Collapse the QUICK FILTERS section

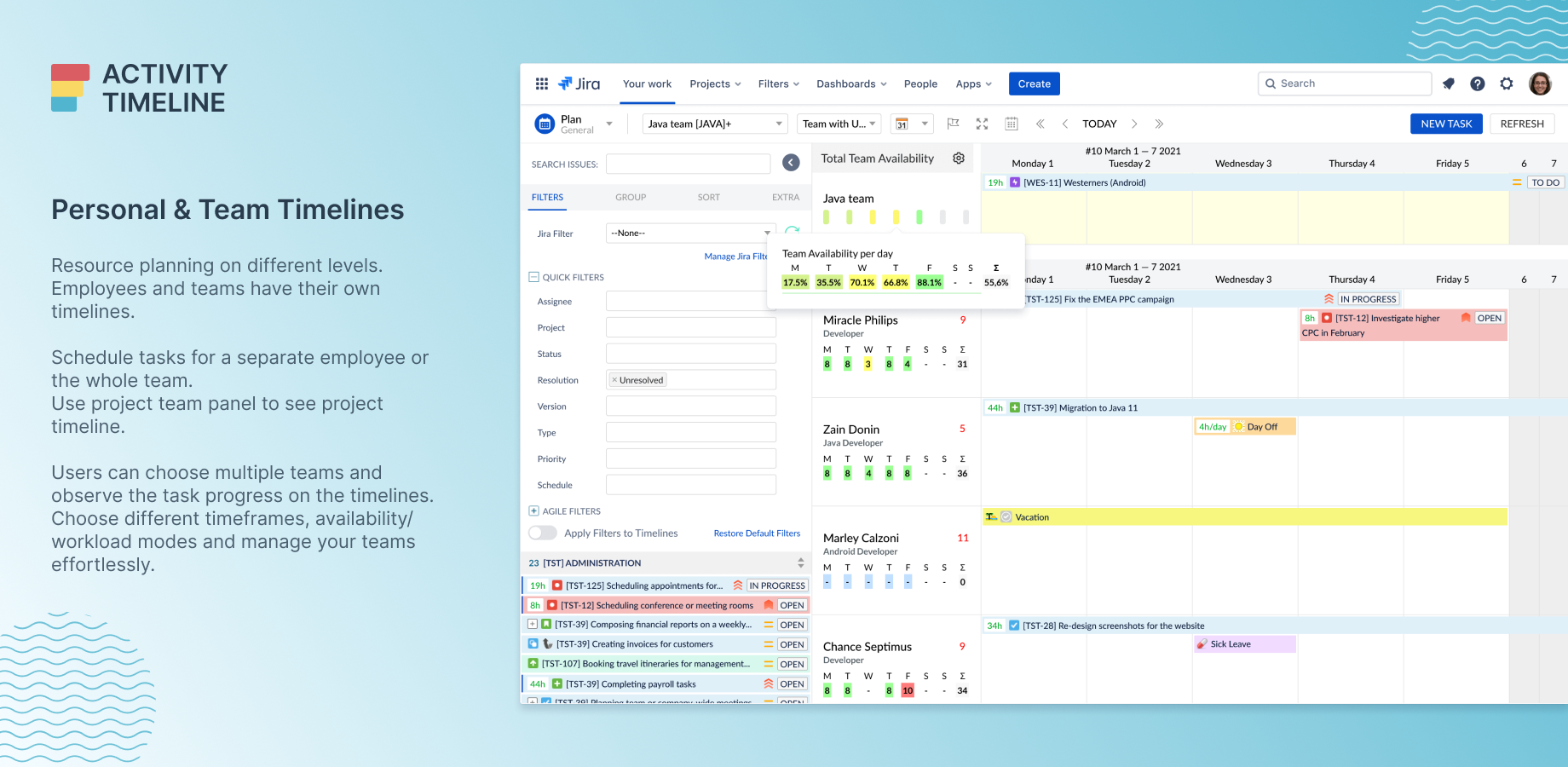533,277
